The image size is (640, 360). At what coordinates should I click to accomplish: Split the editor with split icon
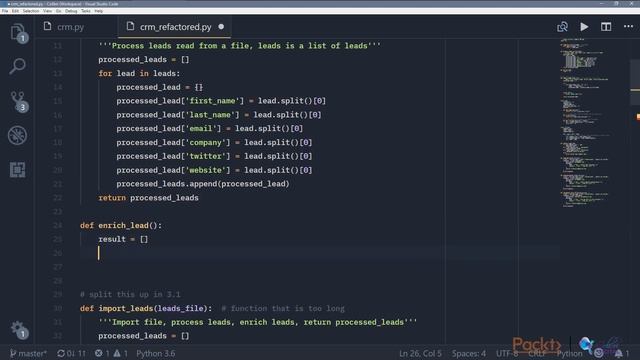click(x=606, y=27)
